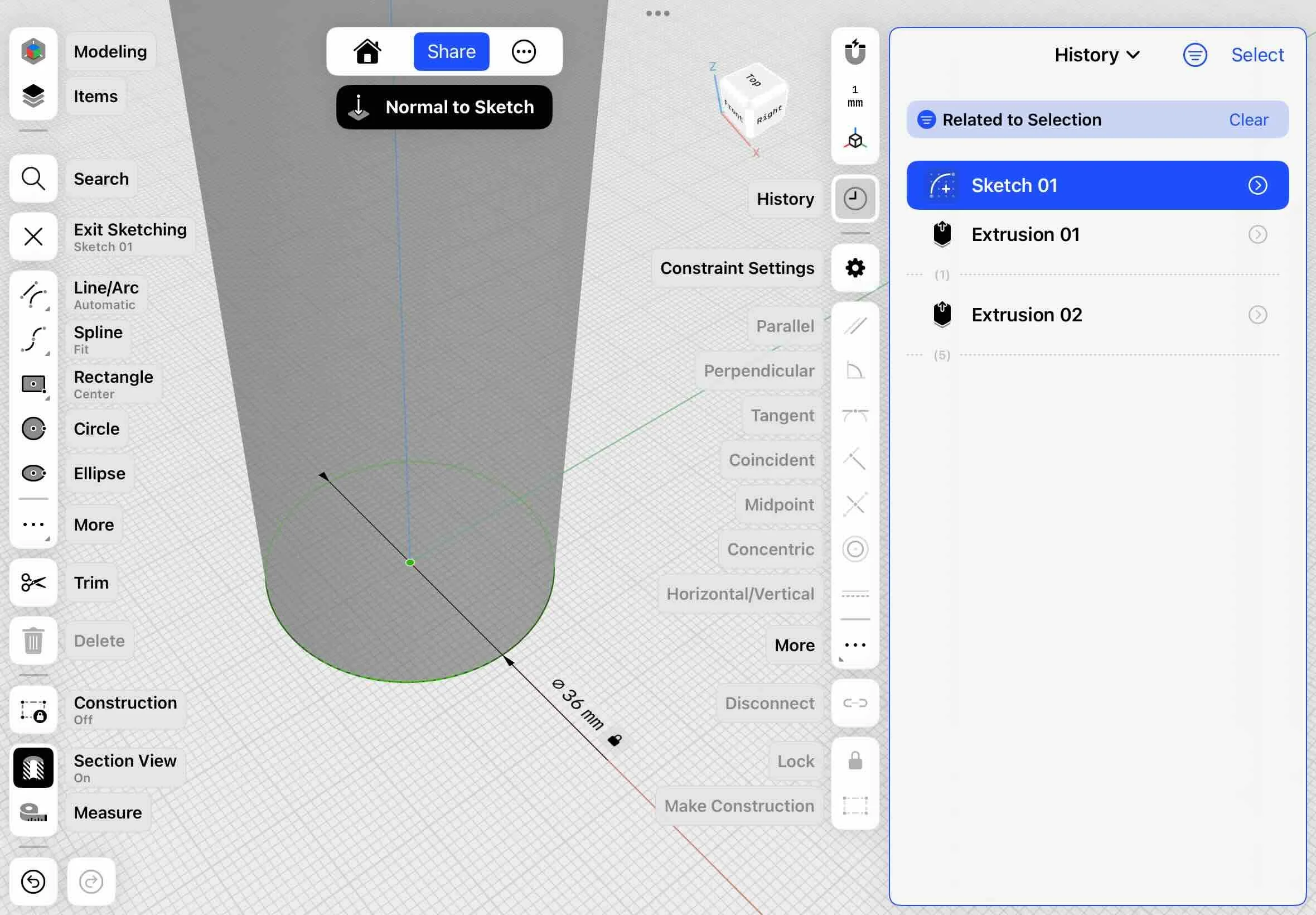
Task: Select the Spline tool icon
Action: [33, 339]
